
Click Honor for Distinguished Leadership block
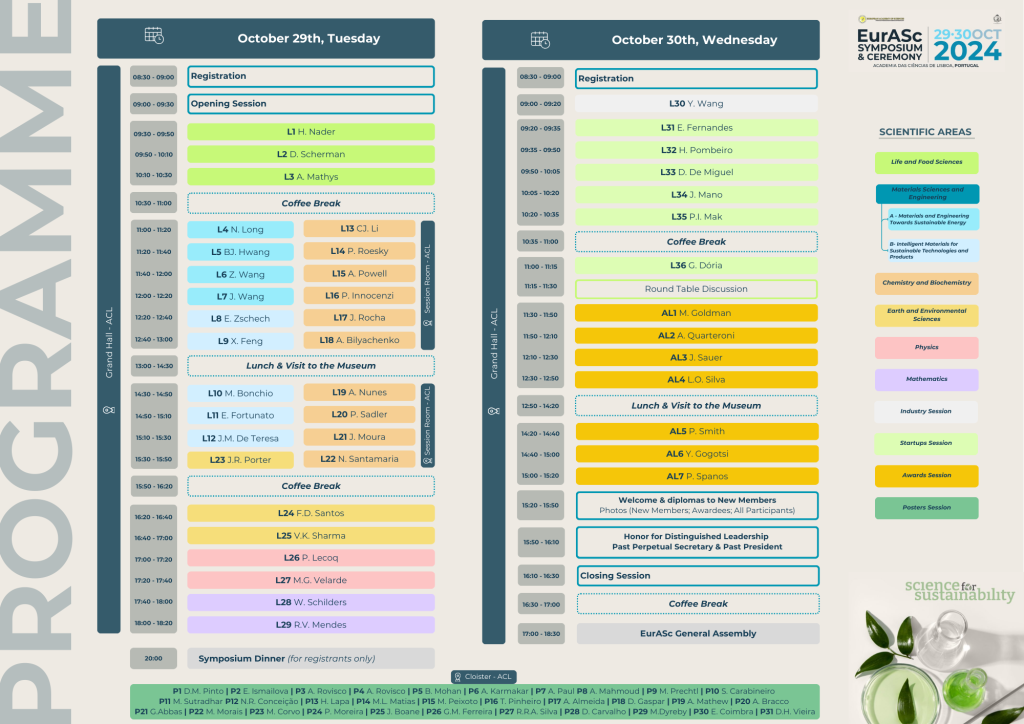[697, 542]
